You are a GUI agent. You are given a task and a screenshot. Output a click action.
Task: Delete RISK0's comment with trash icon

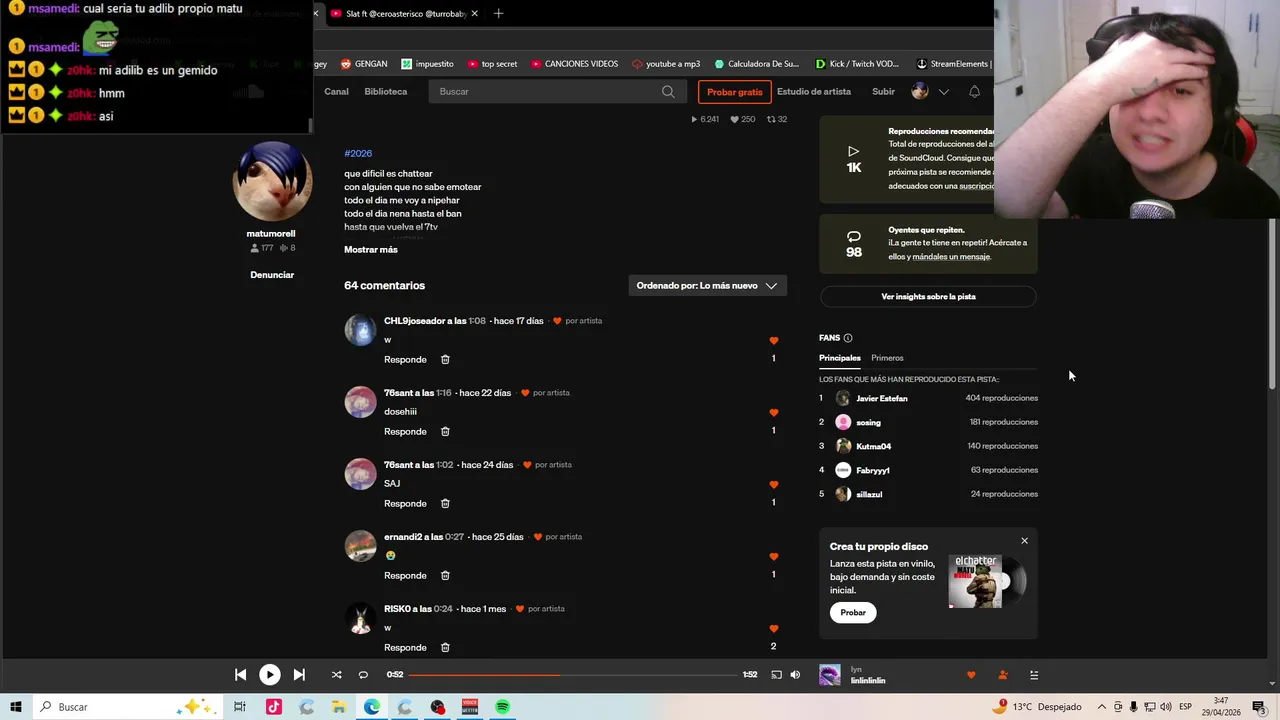tap(445, 648)
